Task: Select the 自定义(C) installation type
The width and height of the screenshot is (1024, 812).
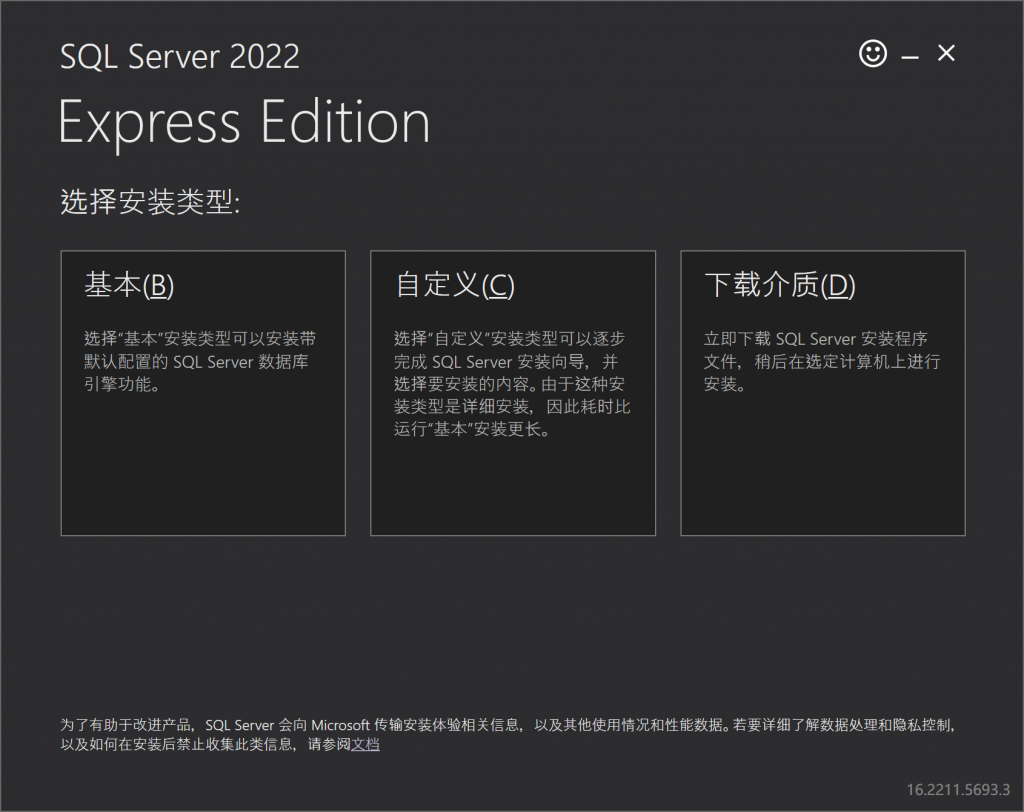Action: coord(513,392)
